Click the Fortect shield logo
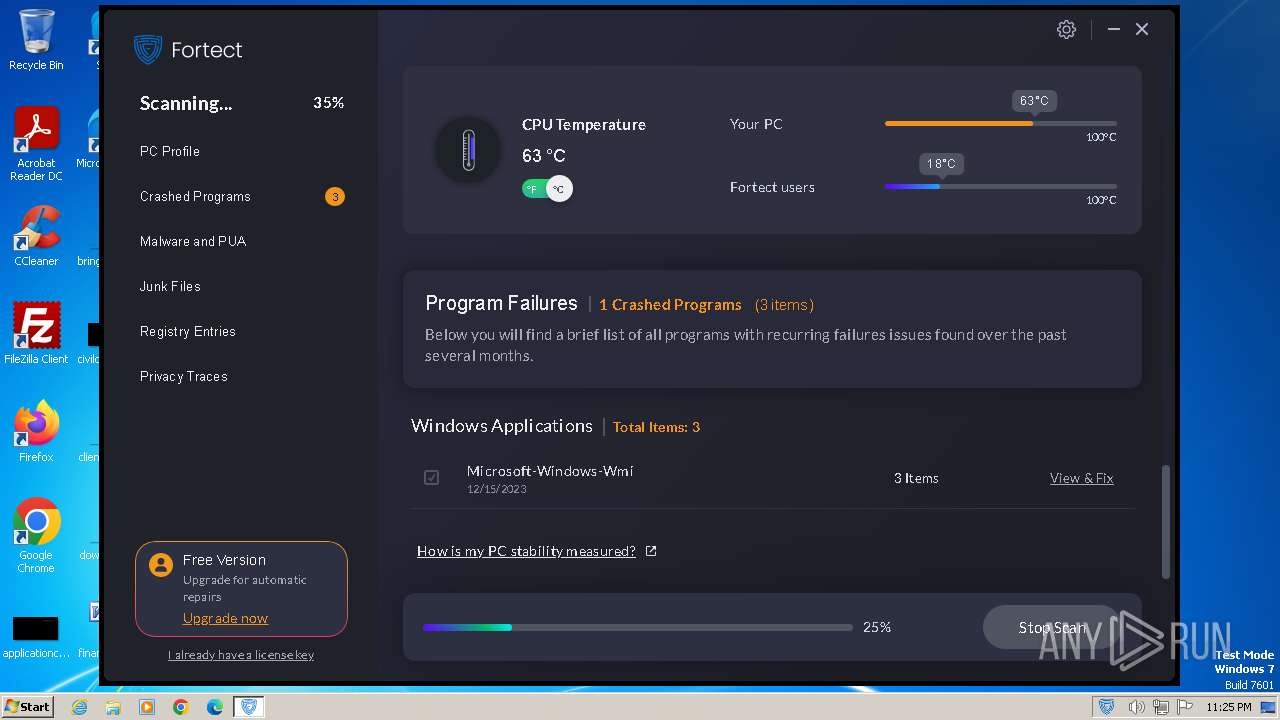 pos(148,50)
